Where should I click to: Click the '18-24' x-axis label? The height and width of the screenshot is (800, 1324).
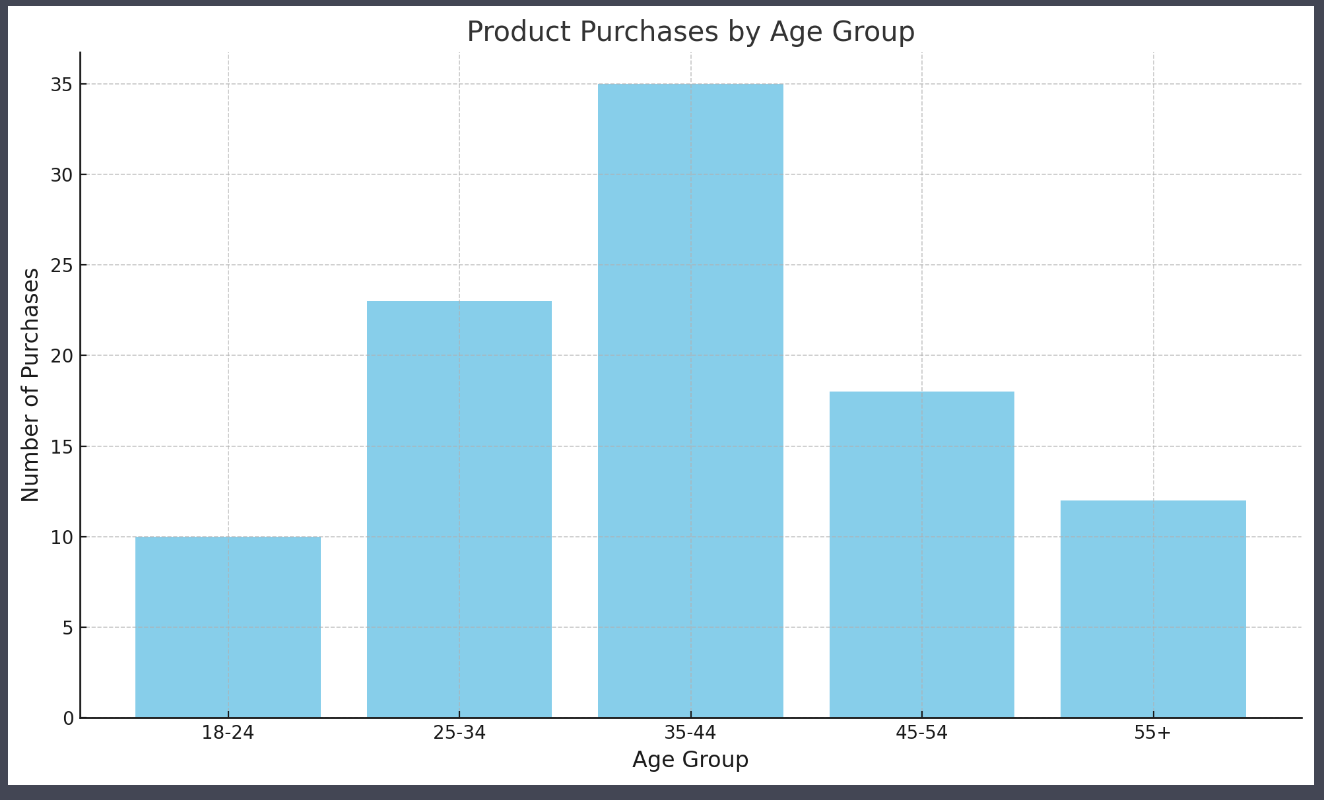[x=228, y=733]
